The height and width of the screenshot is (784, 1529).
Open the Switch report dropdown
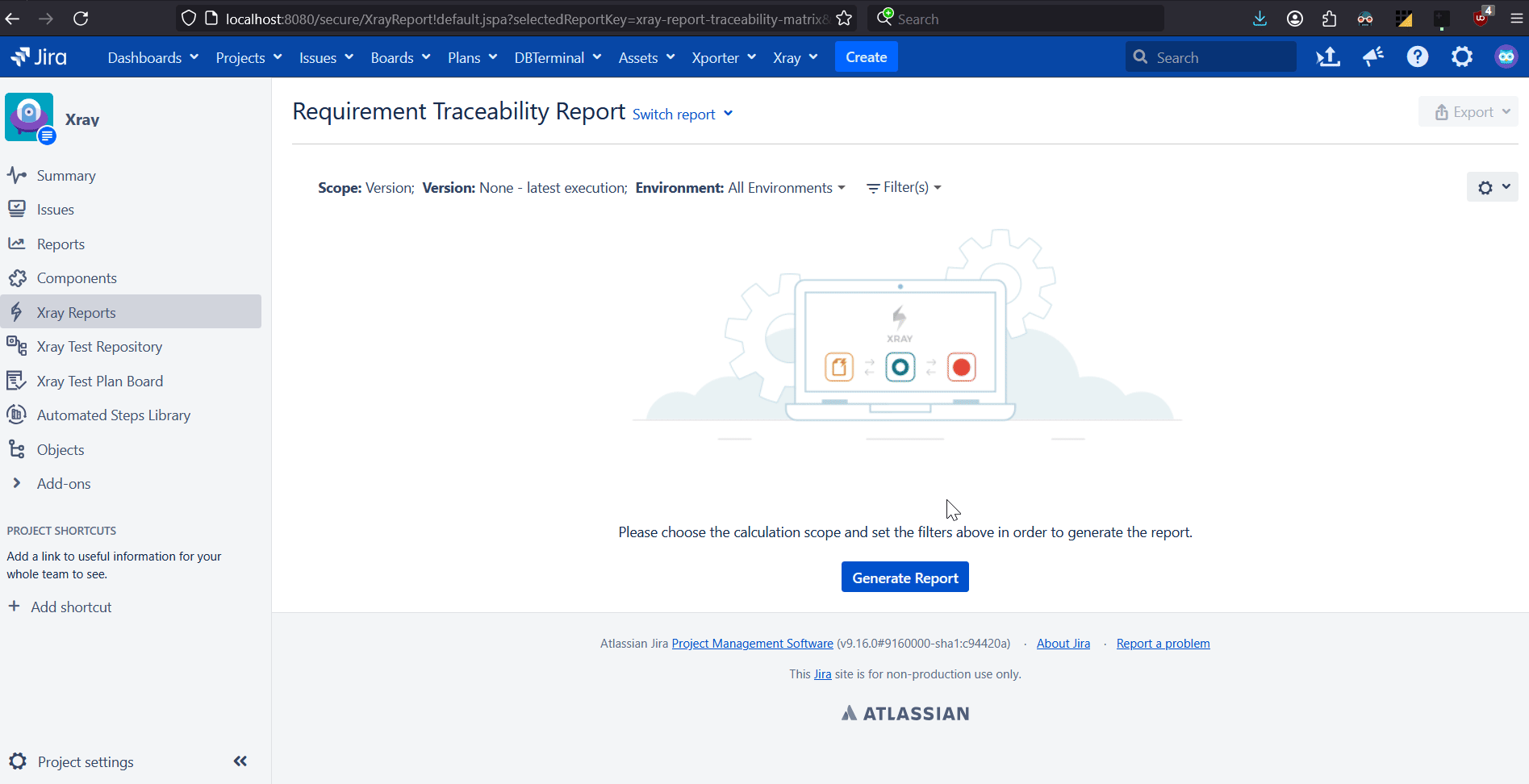pos(683,115)
